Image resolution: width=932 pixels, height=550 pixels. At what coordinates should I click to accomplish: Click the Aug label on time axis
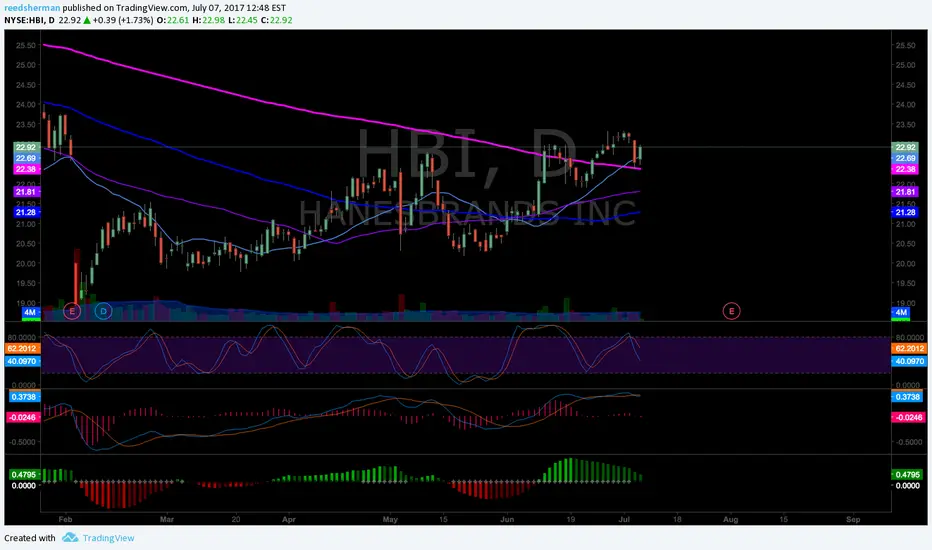click(731, 519)
